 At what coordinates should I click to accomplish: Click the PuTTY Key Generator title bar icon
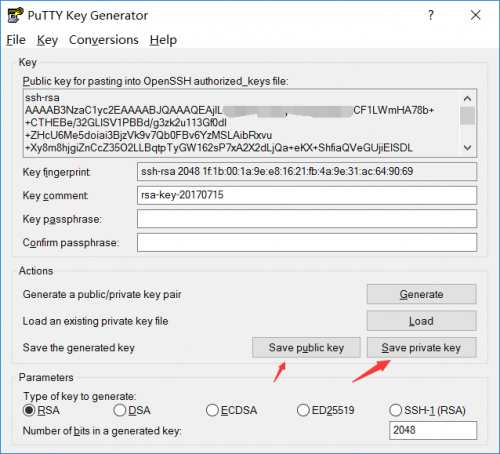(15, 15)
